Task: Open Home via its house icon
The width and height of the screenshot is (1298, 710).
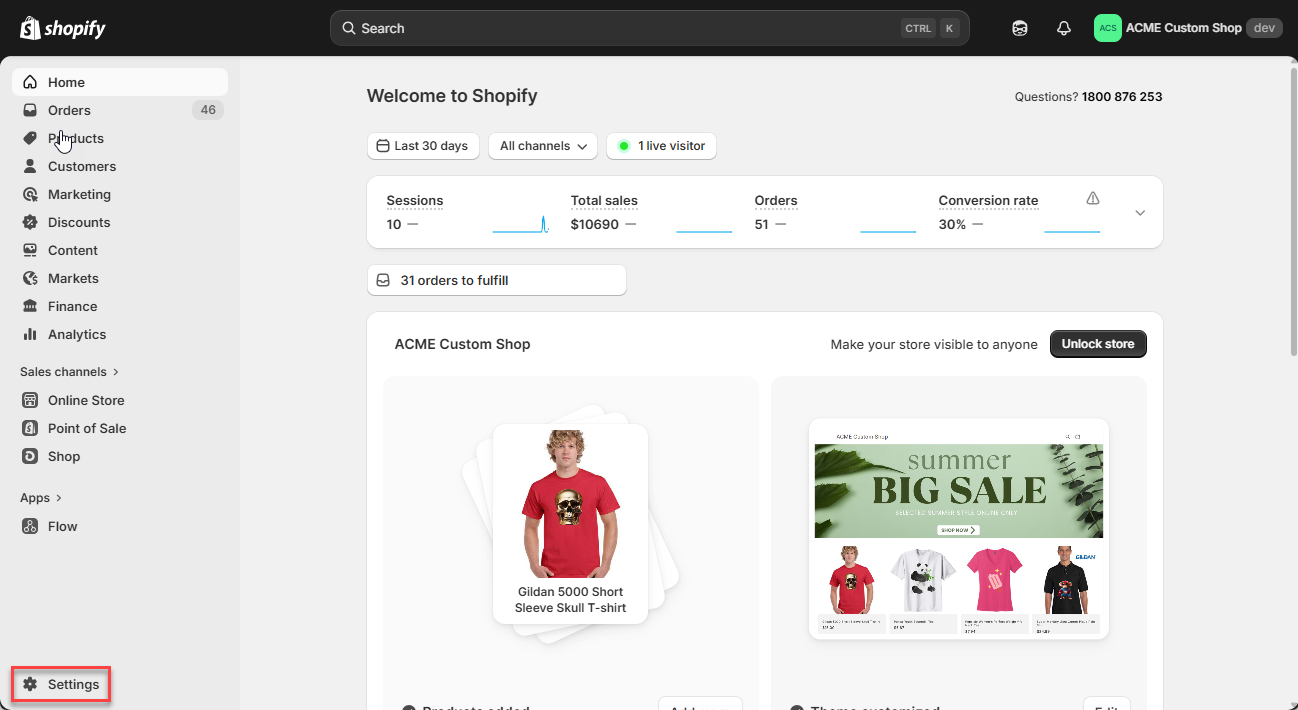Action: click(30, 82)
